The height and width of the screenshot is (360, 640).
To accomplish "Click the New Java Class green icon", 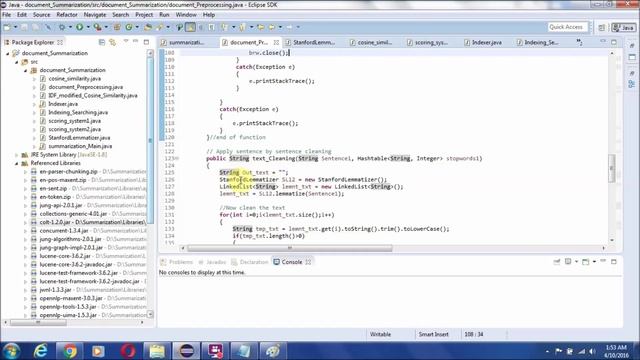I will pos(129,27).
